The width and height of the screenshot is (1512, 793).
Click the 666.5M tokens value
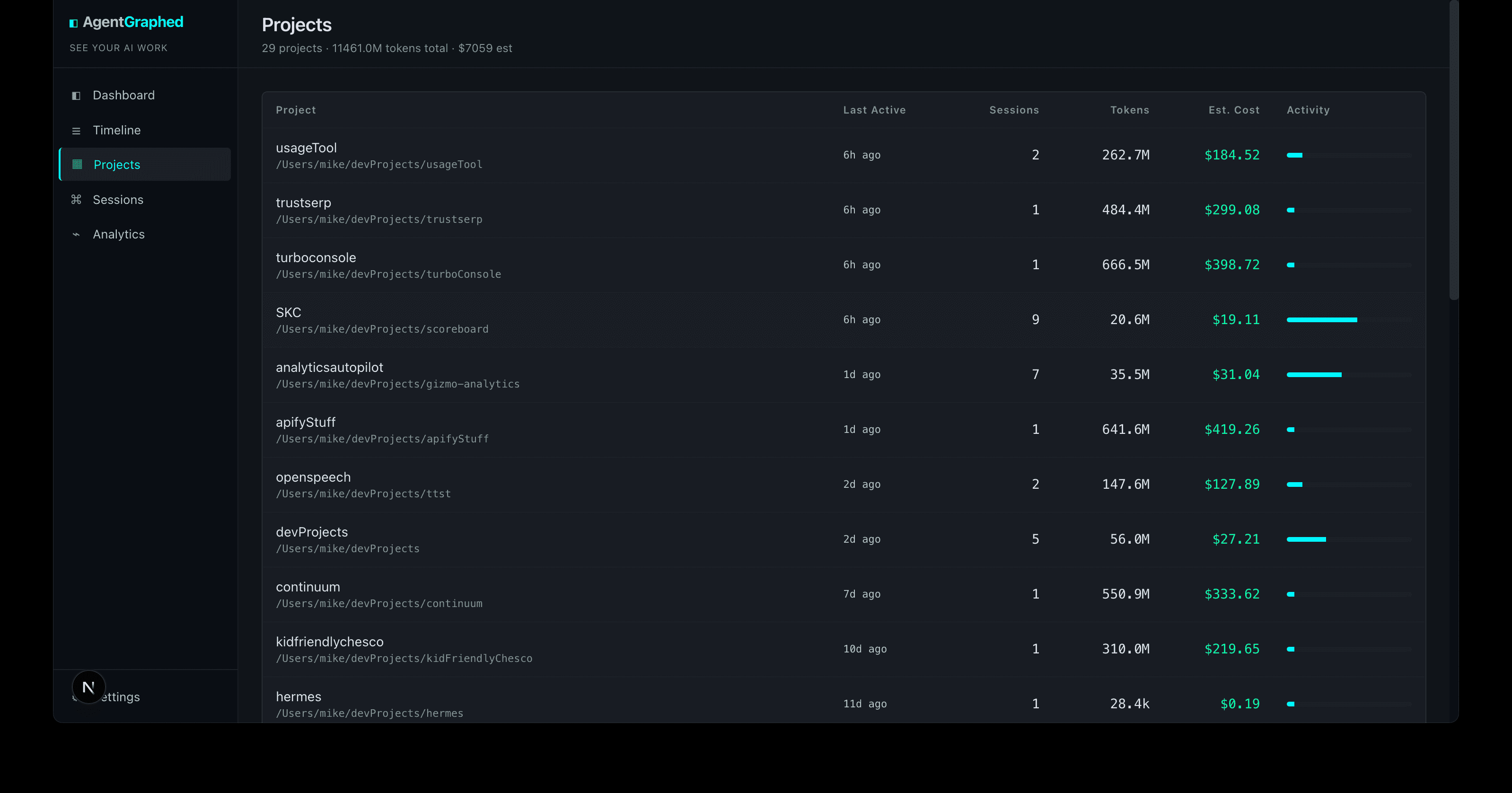[x=1126, y=264]
